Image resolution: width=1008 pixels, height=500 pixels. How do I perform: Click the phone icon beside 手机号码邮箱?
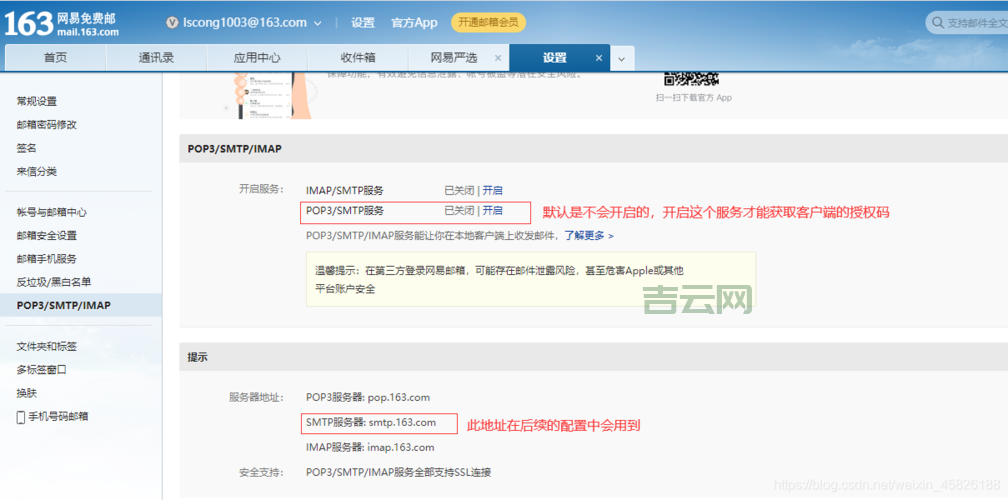coord(21,416)
